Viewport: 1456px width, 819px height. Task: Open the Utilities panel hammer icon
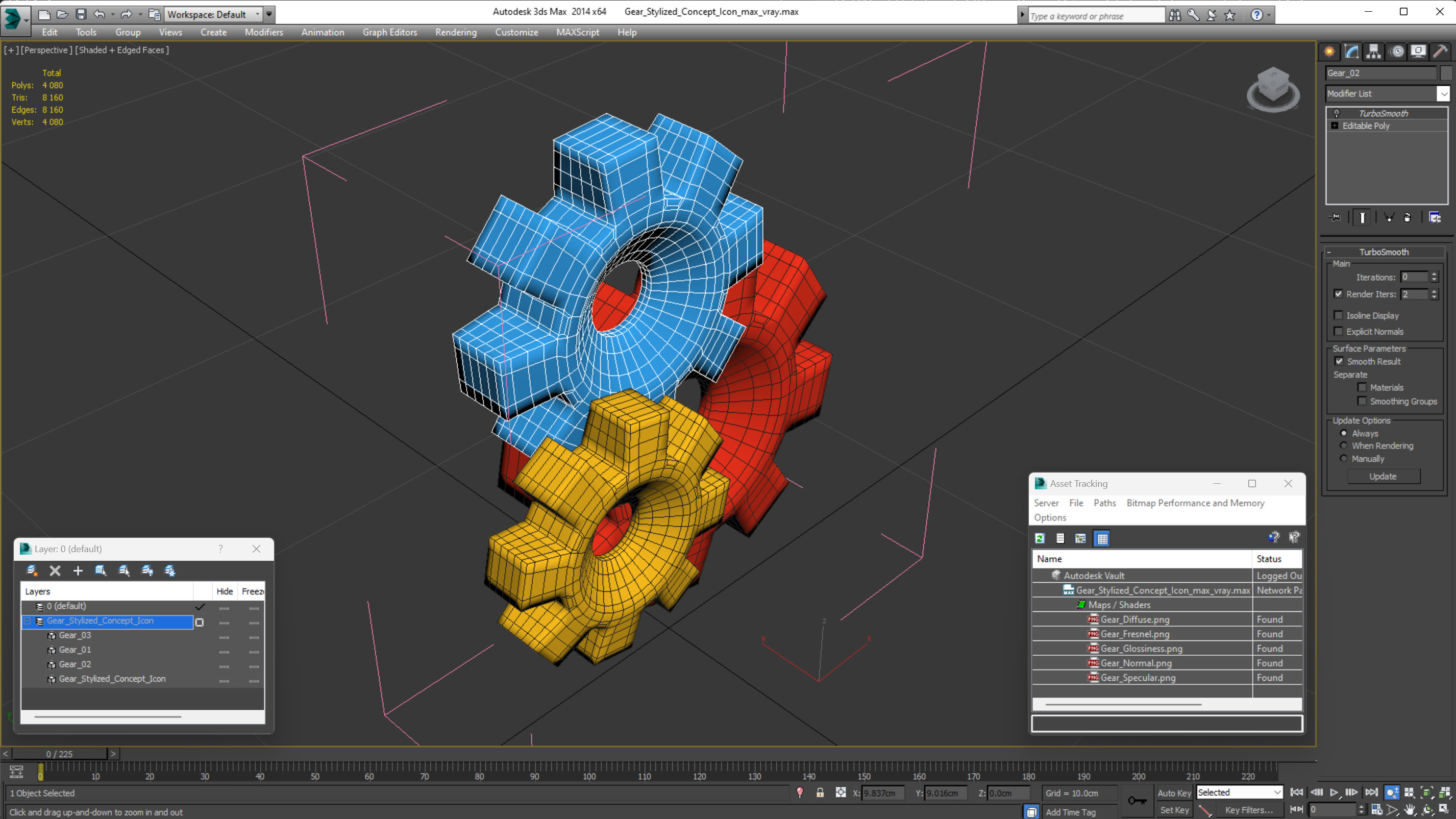coord(1440,52)
